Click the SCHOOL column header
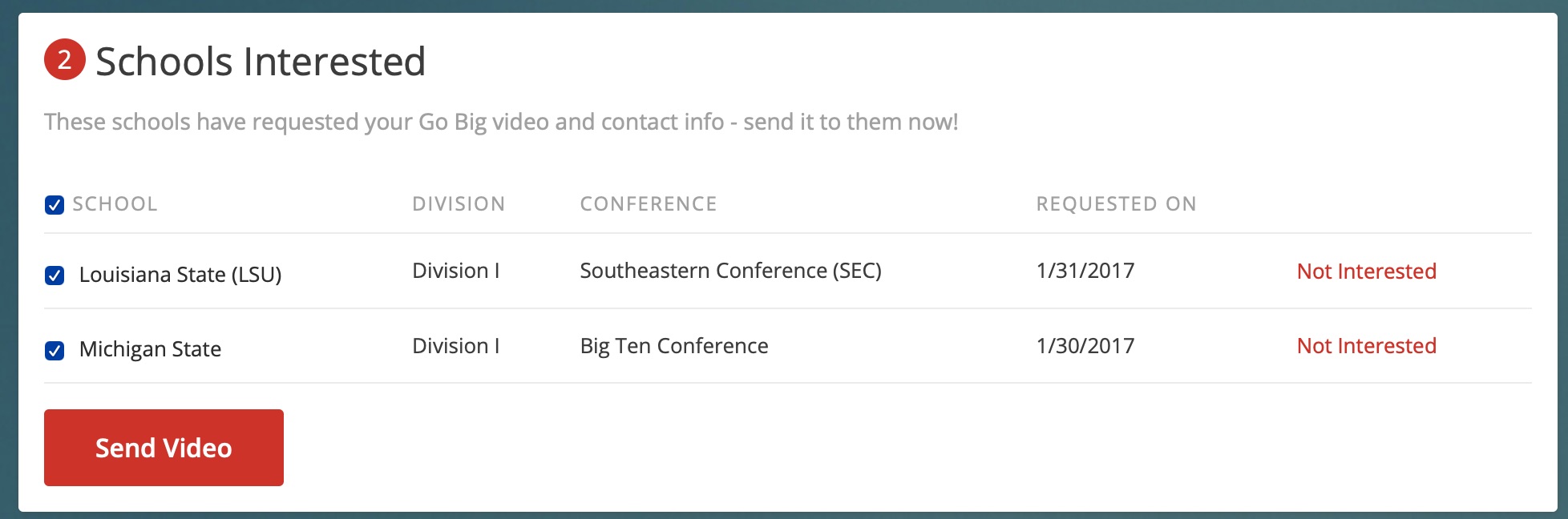Image resolution: width=1568 pixels, height=519 pixels. [x=115, y=204]
